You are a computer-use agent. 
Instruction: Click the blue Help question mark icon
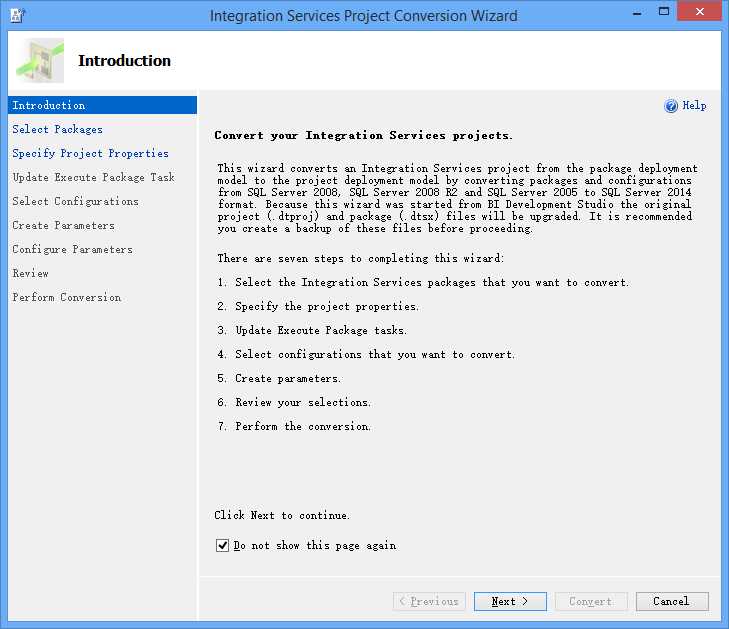point(671,106)
